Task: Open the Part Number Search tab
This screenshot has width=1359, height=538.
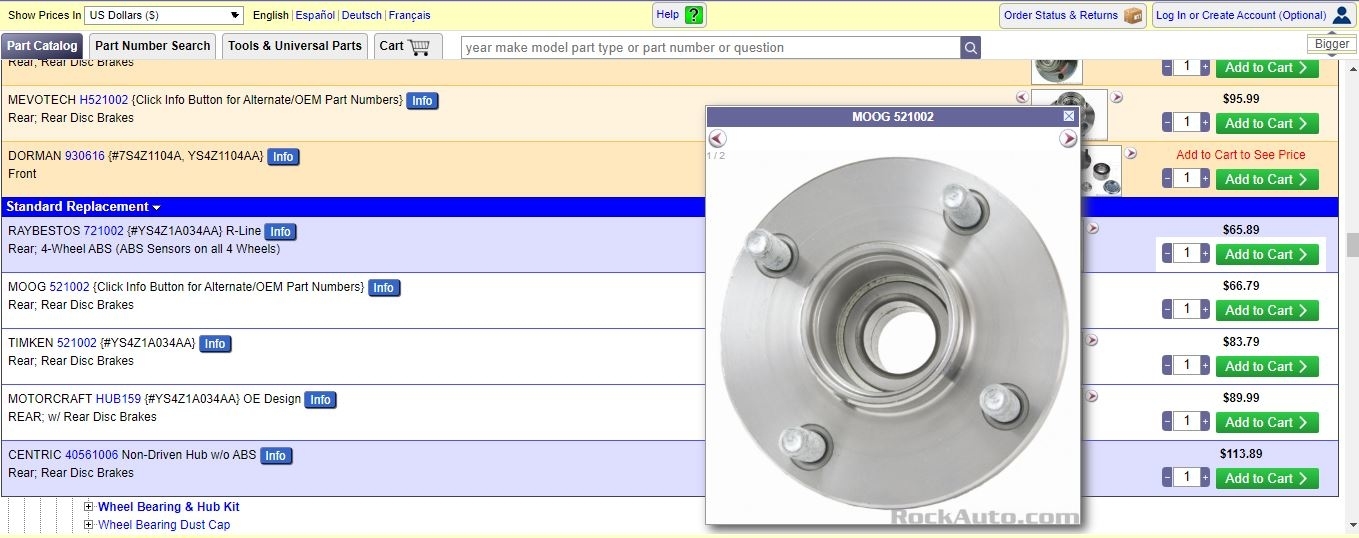Action: 152,46
